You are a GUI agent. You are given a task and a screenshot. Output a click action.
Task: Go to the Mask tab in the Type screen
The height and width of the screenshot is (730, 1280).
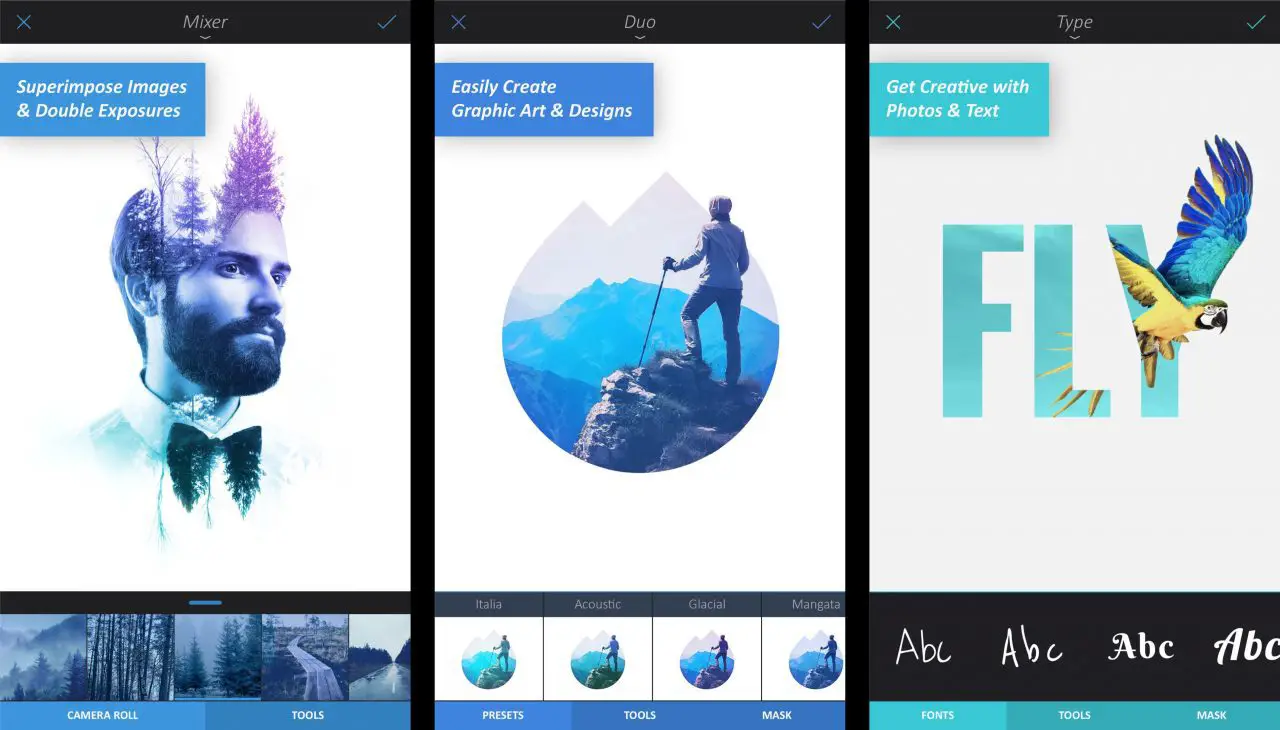pyautogui.click(x=1212, y=715)
